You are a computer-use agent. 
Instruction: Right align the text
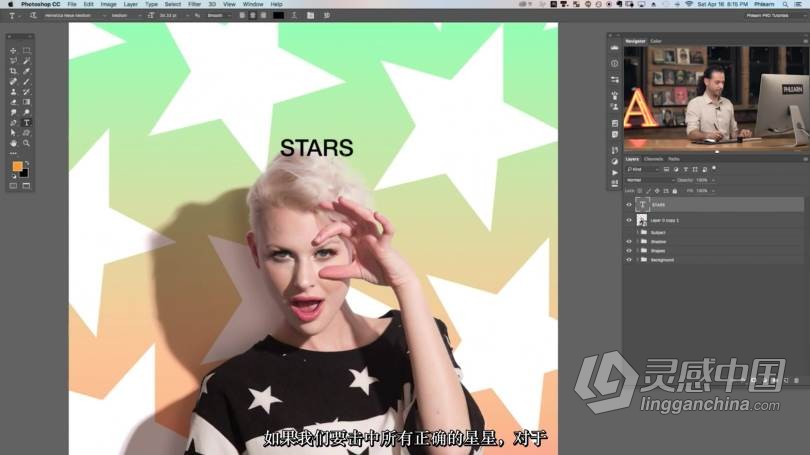(263, 15)
